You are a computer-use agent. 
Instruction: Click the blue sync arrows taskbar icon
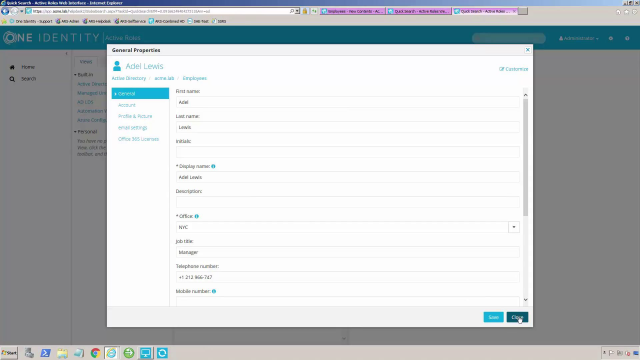pos(162,353)
